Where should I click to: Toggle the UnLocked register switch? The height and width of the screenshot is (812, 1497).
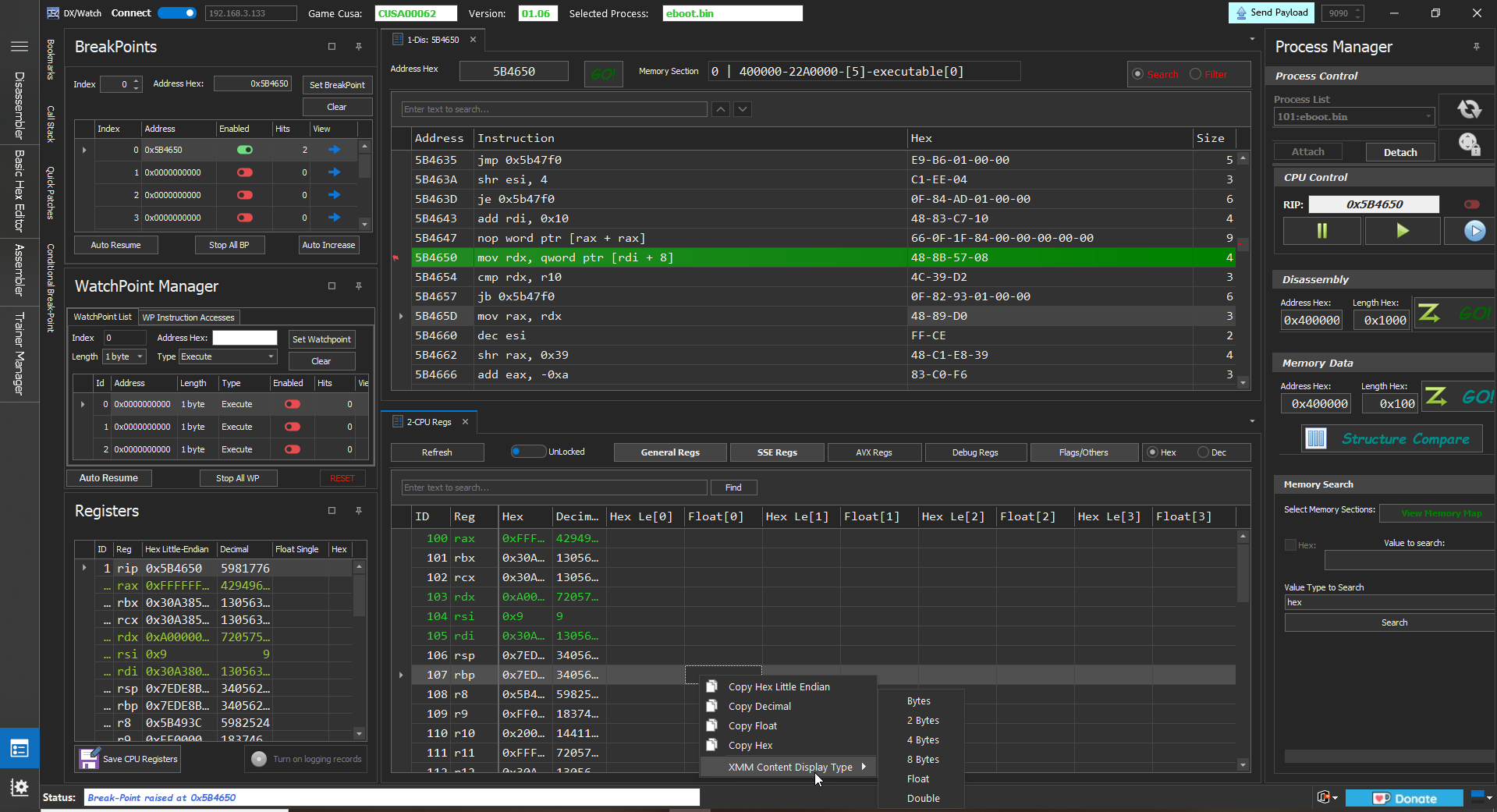click(527, 452)
